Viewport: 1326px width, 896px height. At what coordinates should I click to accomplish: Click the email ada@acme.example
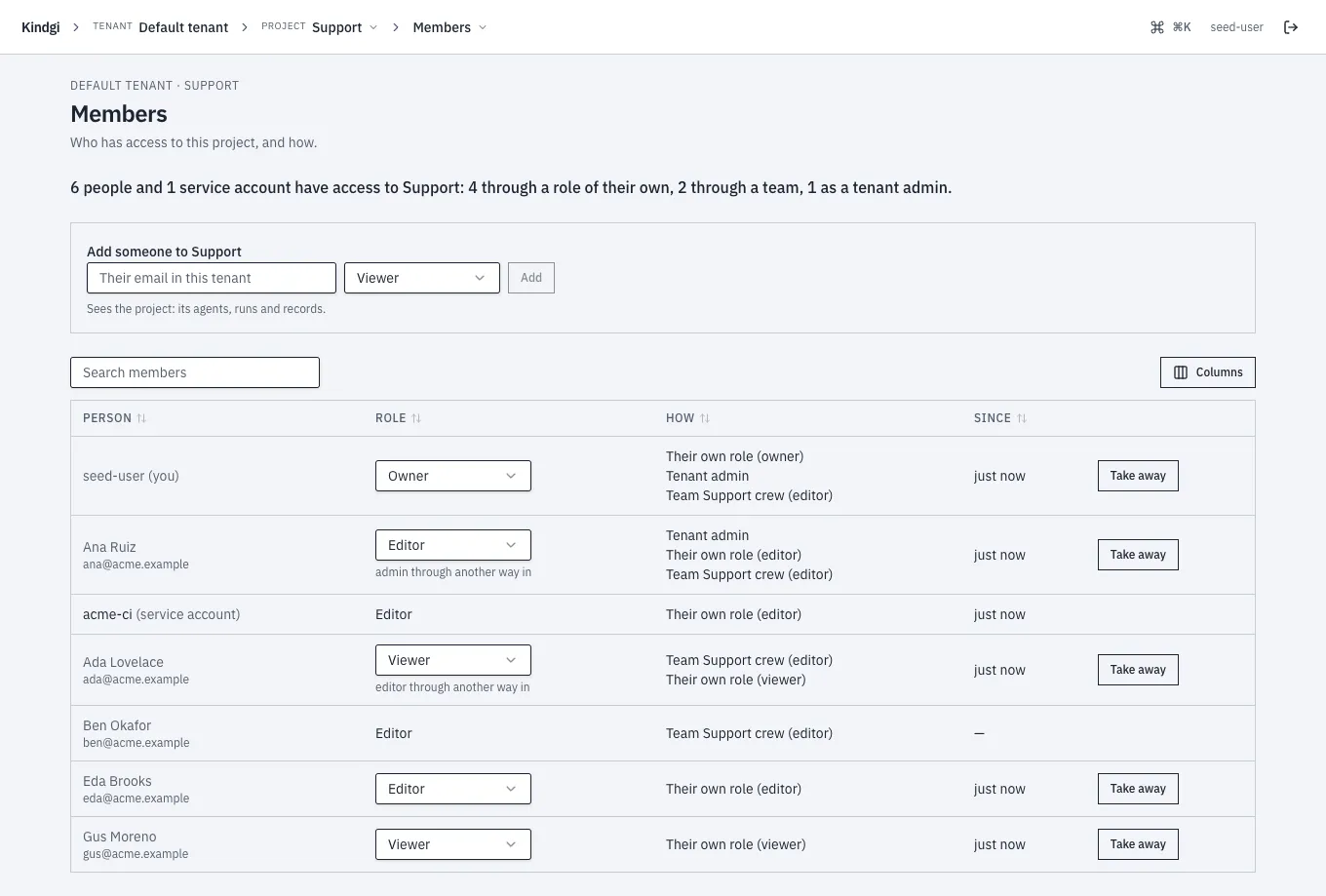136,680
